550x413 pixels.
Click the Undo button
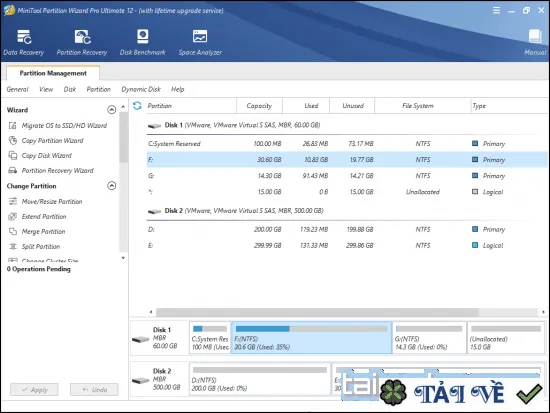(x=94, y=389)
